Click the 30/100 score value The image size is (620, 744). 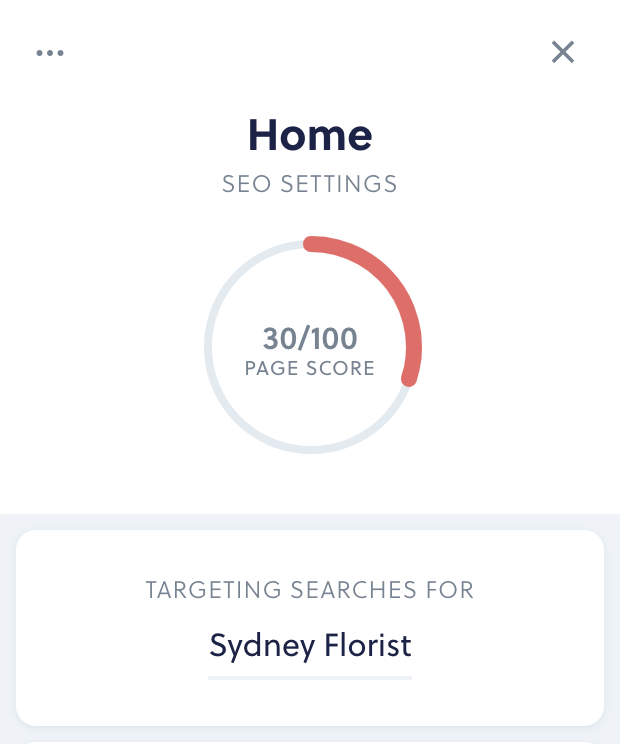310,339
